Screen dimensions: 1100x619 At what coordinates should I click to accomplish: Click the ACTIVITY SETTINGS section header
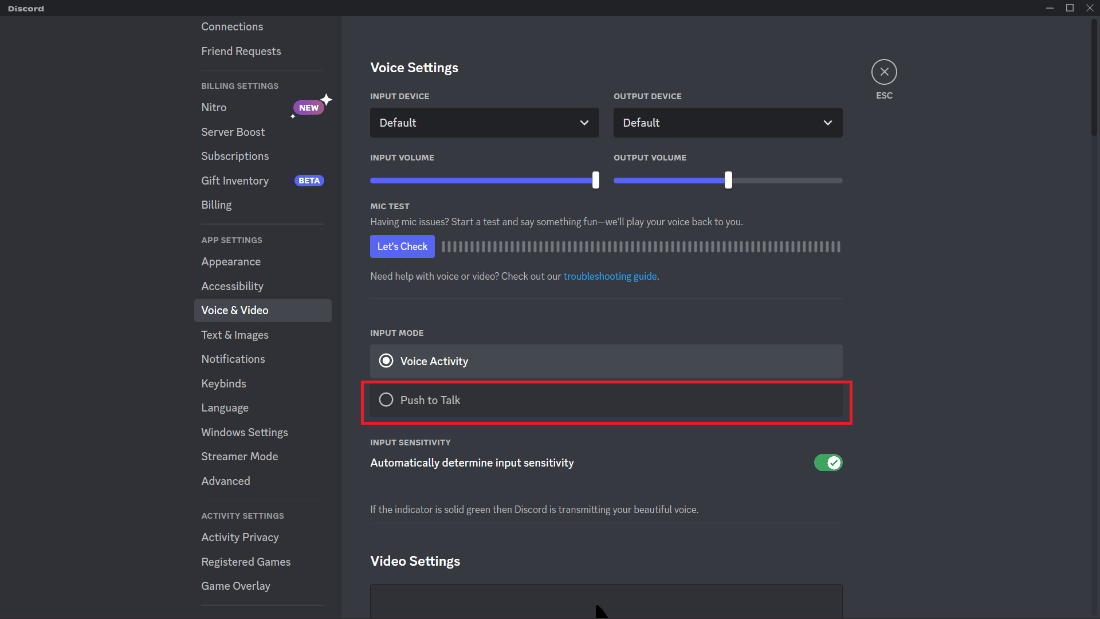pyautogui.click(x=243, y=516)
